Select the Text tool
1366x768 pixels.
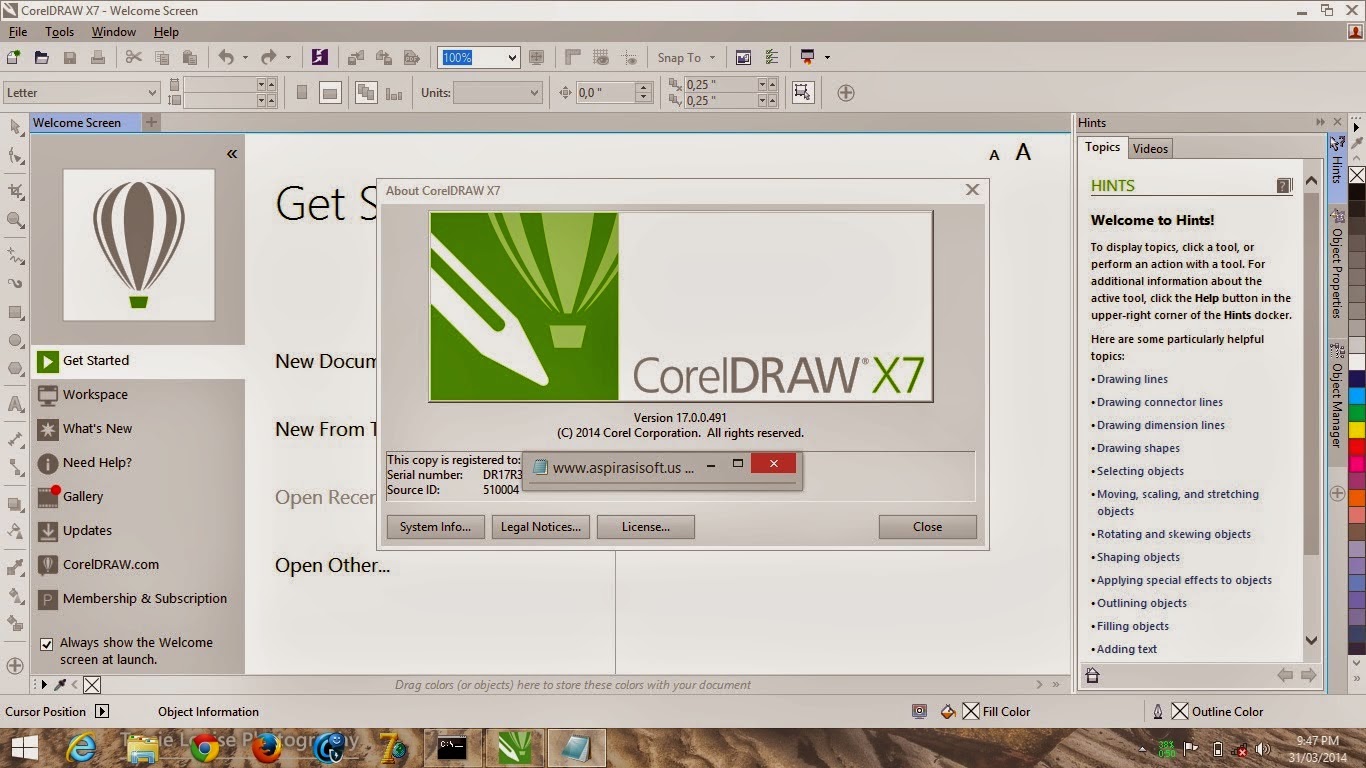tap(14, 404)
